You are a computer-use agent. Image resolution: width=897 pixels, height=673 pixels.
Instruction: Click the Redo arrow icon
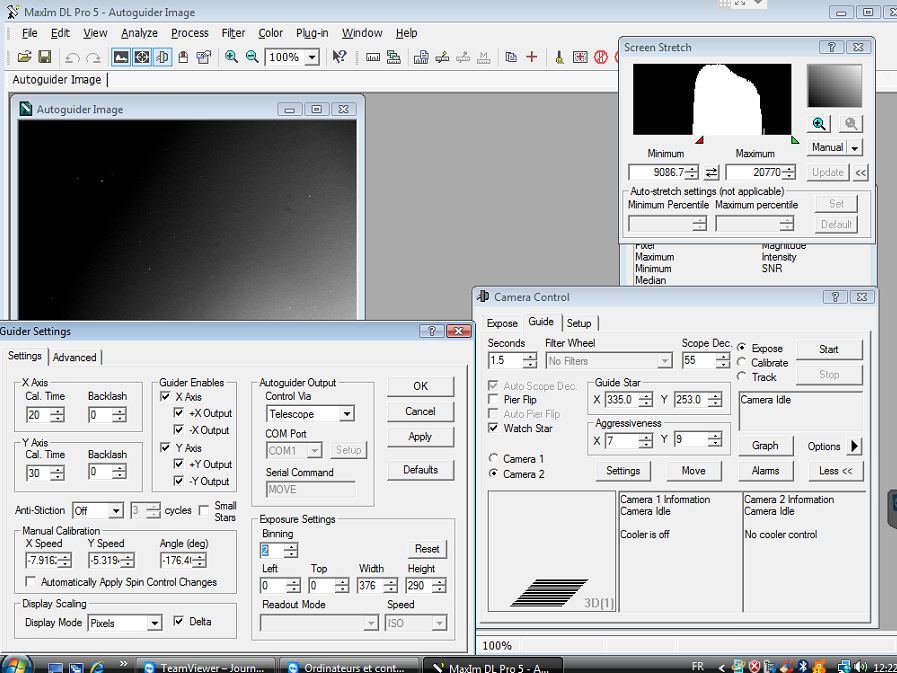tap(93, 57)
